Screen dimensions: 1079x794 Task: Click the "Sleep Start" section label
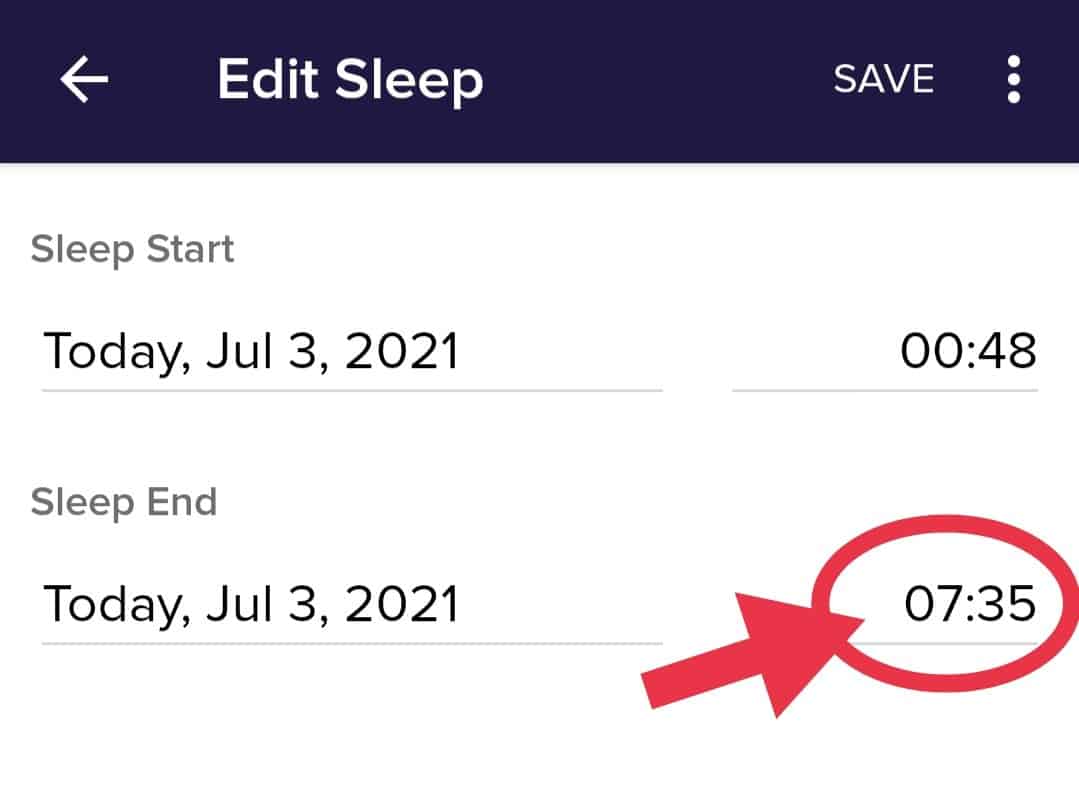point(132,249)
